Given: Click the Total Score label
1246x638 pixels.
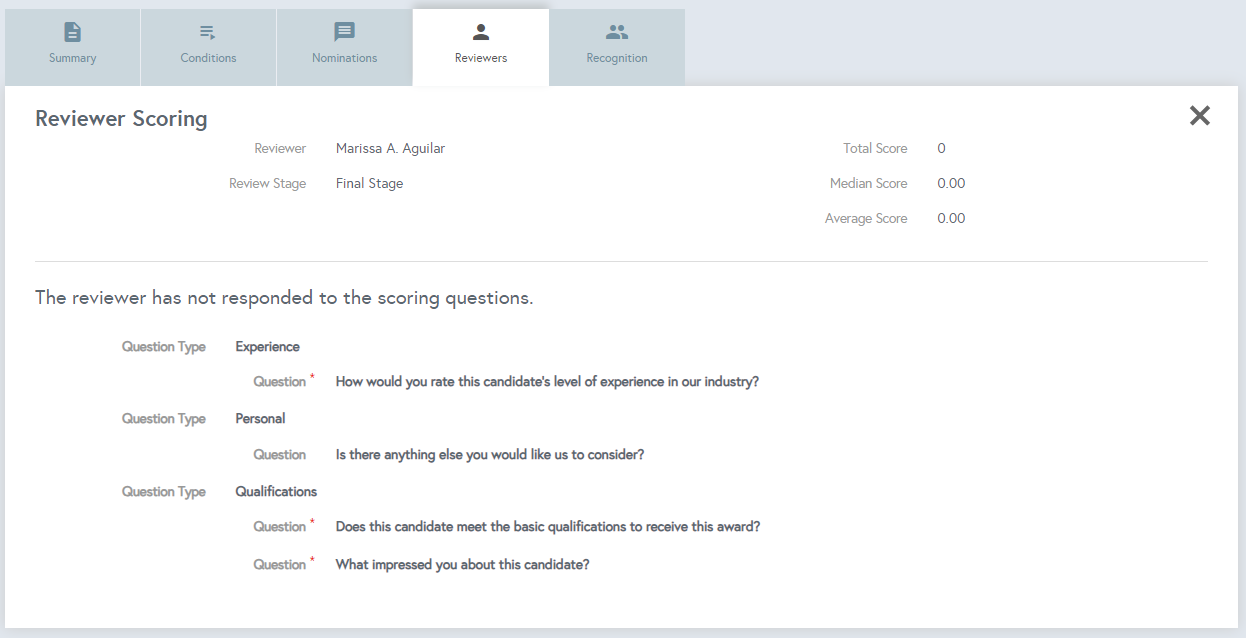Looking at the screenshot, I should (875, 148).
